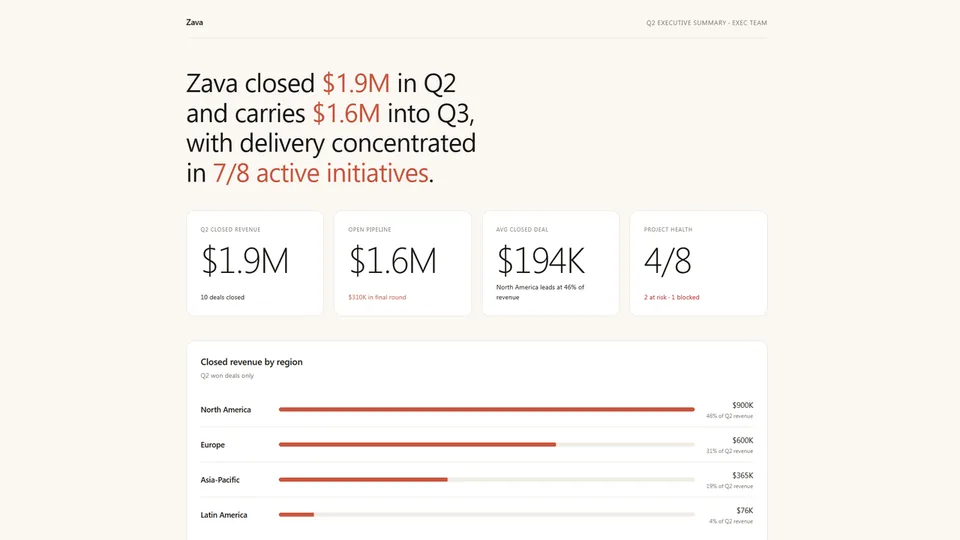Click the Zava brand name in header

195,22
